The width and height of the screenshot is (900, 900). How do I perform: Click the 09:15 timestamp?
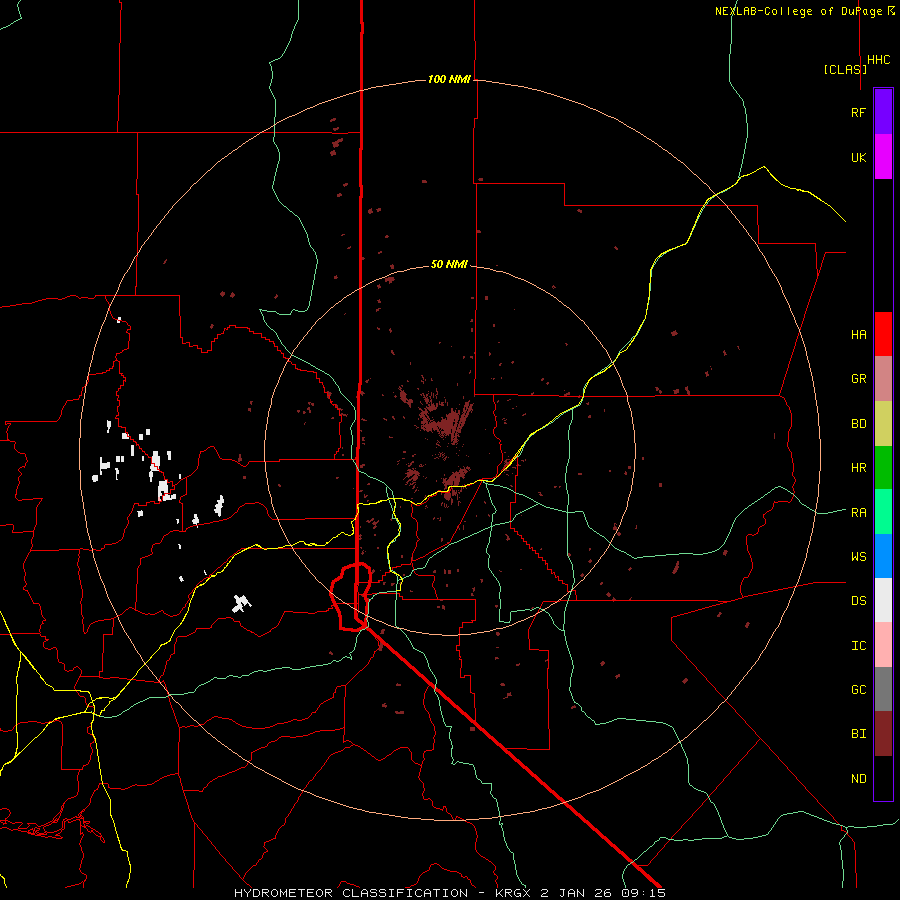pos(643,893)
